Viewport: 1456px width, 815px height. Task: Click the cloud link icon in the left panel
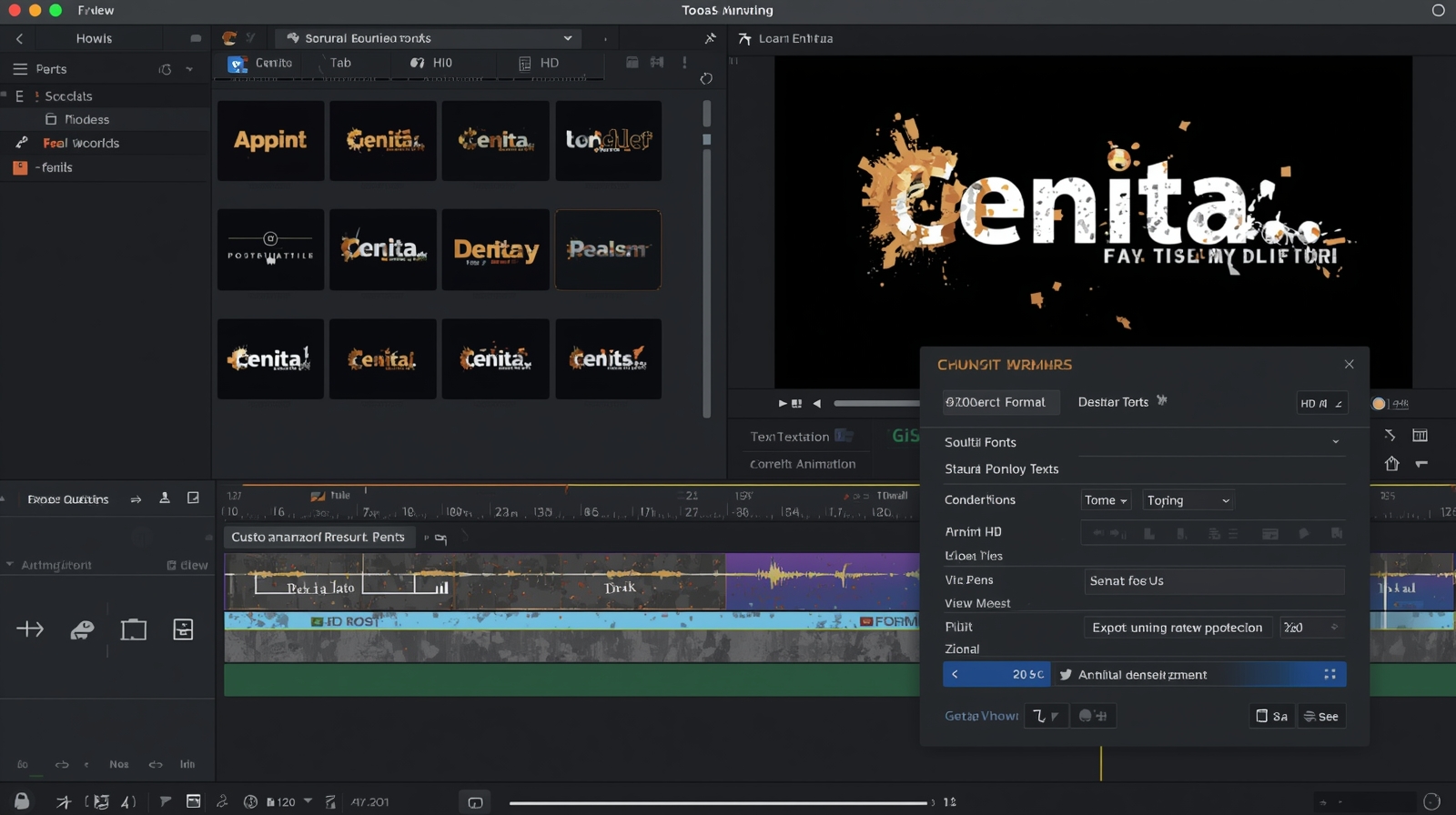pos(82,629)
